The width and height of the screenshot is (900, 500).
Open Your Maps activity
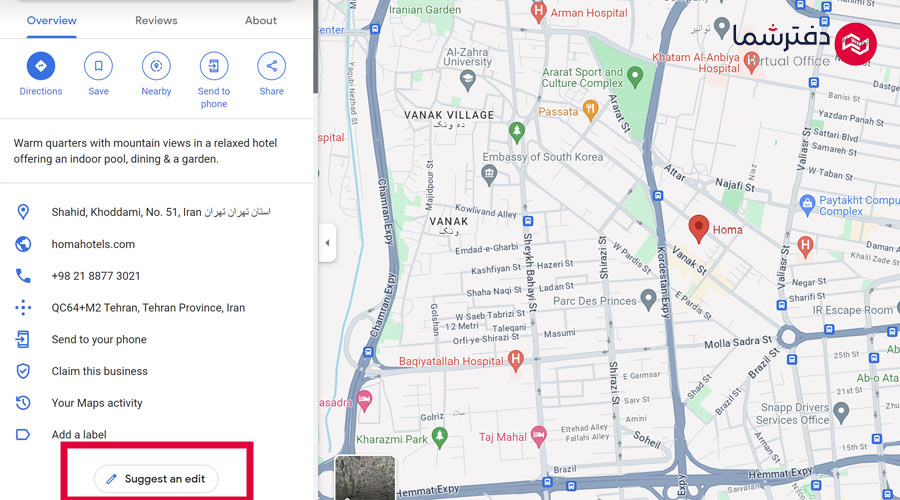click(97, 403)
